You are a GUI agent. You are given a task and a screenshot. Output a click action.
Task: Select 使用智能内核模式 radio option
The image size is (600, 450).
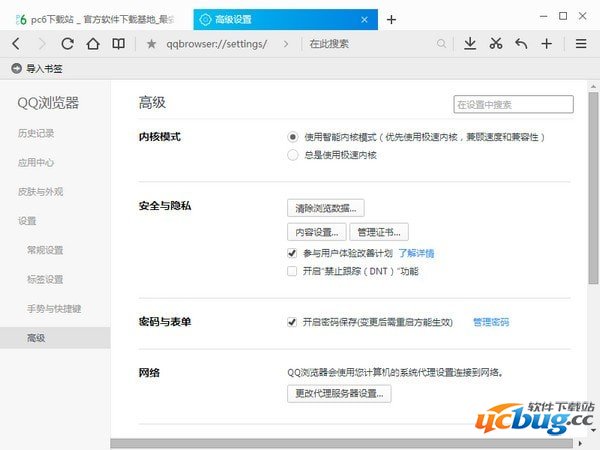(x=292, y=136)
